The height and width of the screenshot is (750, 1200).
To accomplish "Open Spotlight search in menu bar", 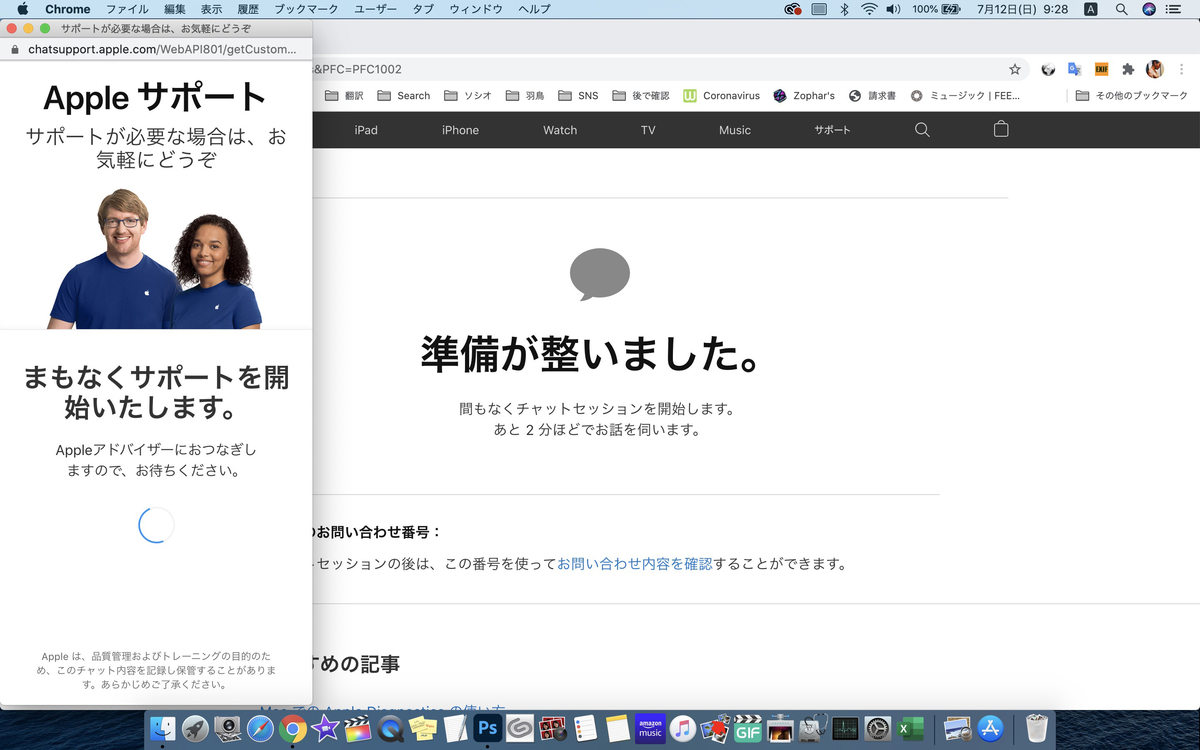I will [x=1121, y=9].
